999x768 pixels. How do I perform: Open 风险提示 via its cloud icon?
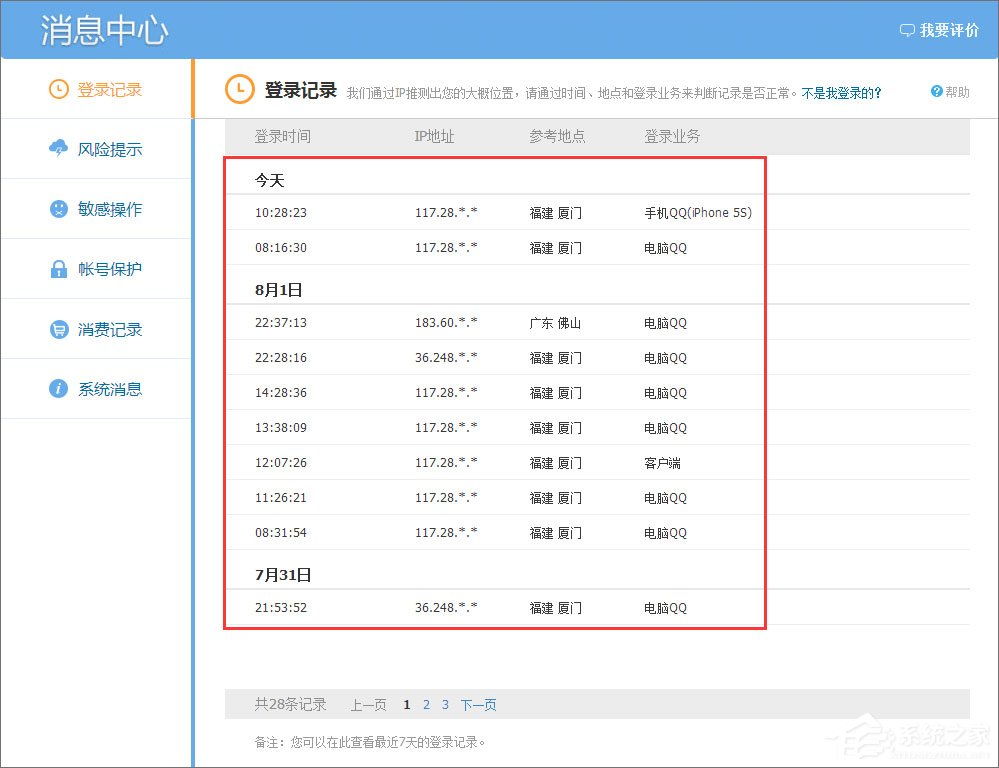(60, 149)
